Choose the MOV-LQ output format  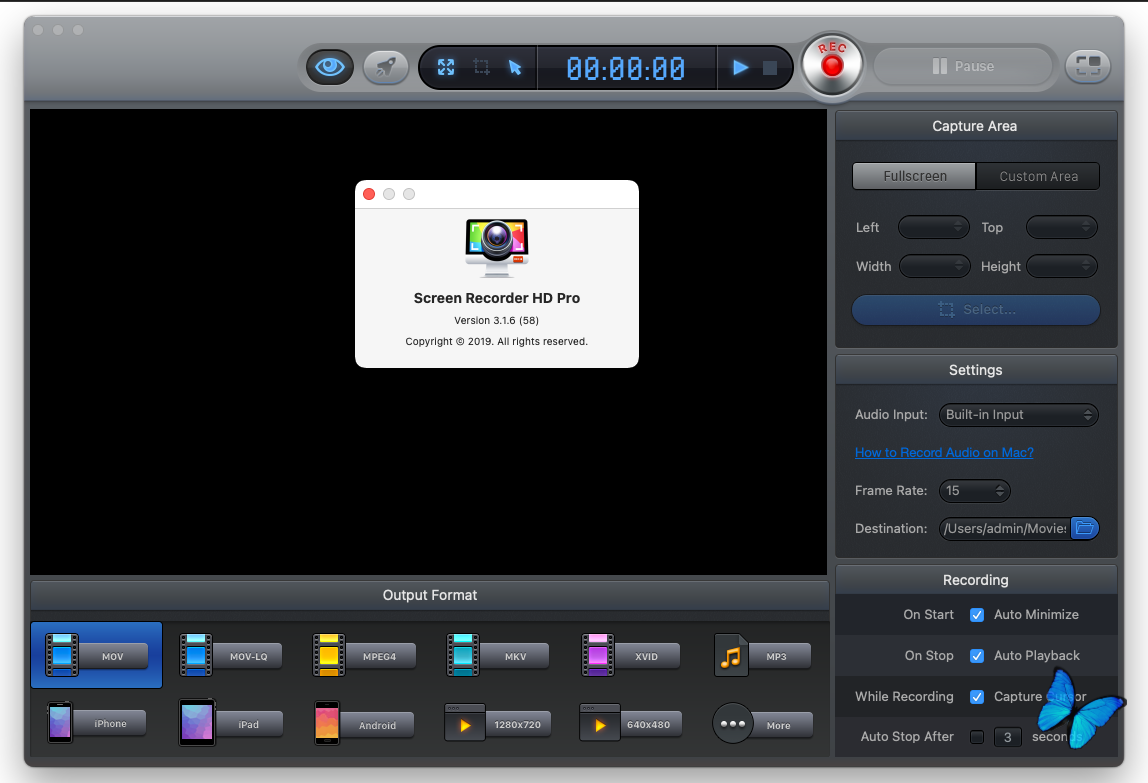(x=231, y=655)
